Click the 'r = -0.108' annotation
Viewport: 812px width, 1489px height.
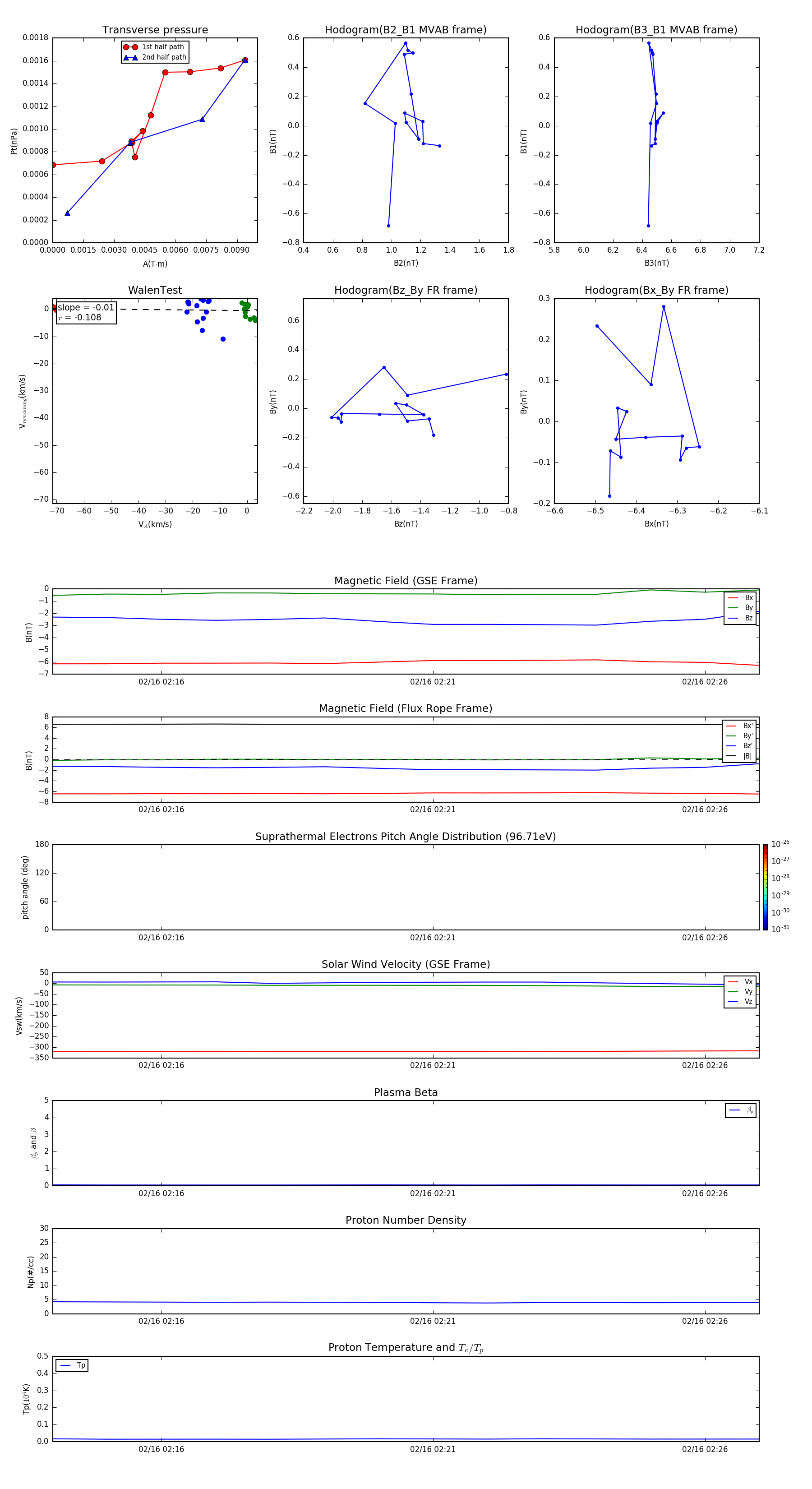80,317
